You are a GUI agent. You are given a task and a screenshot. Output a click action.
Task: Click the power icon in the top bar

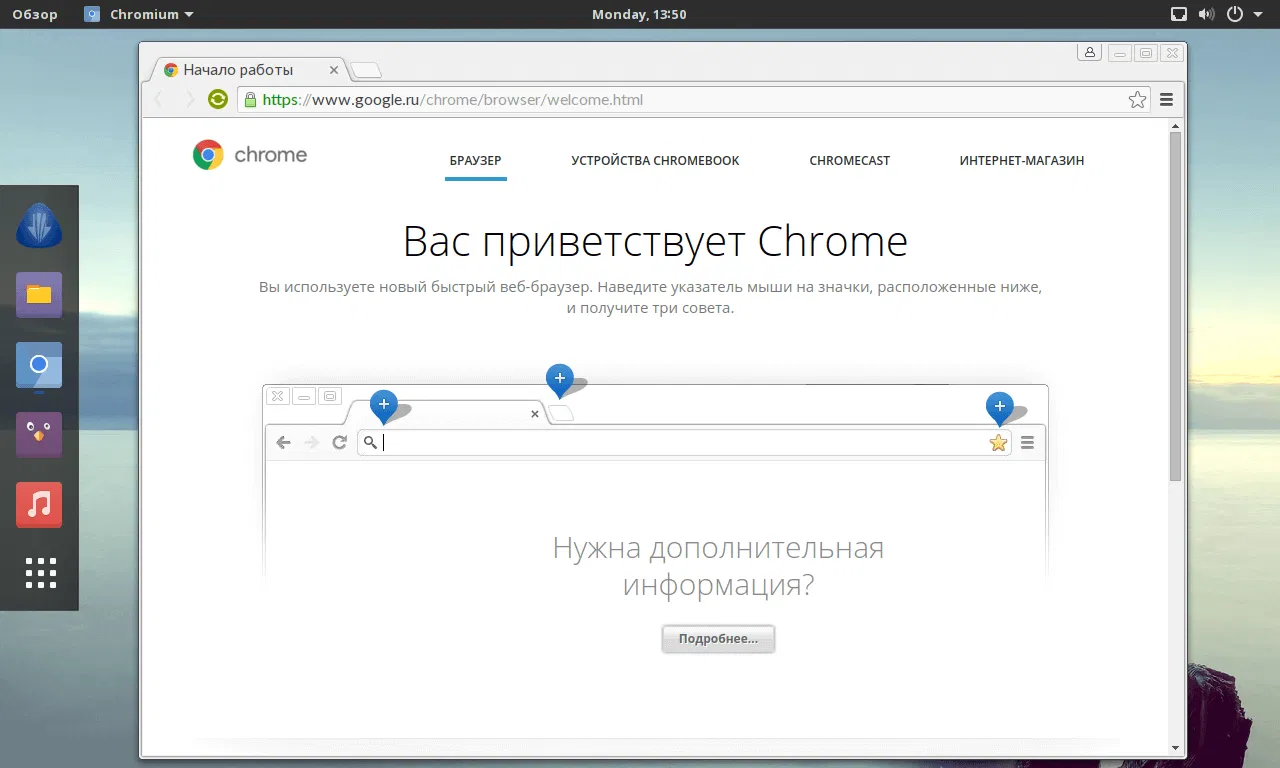(1235, 14)
